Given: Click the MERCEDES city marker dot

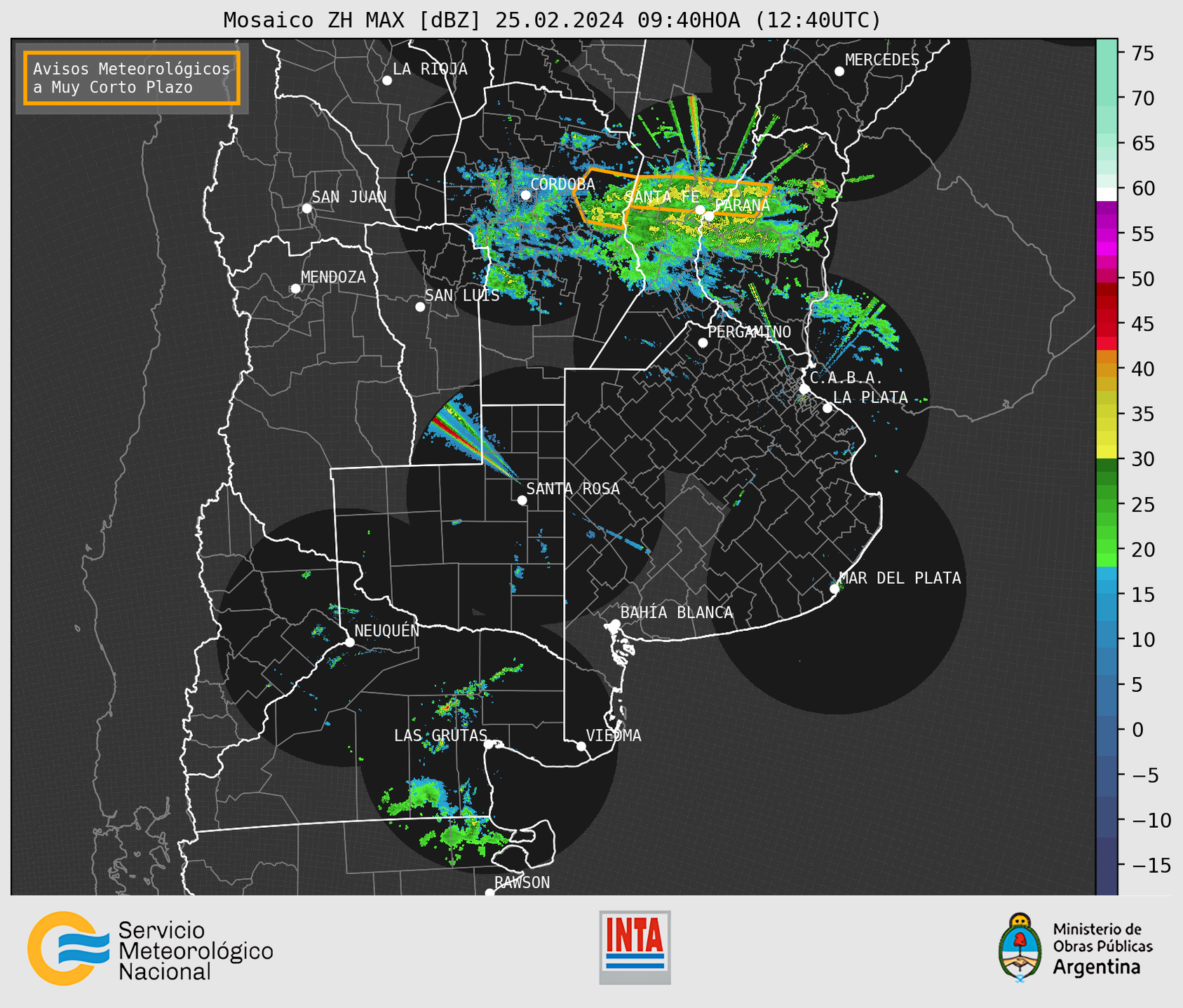Looking at the screenshot, I should point(839,71).
